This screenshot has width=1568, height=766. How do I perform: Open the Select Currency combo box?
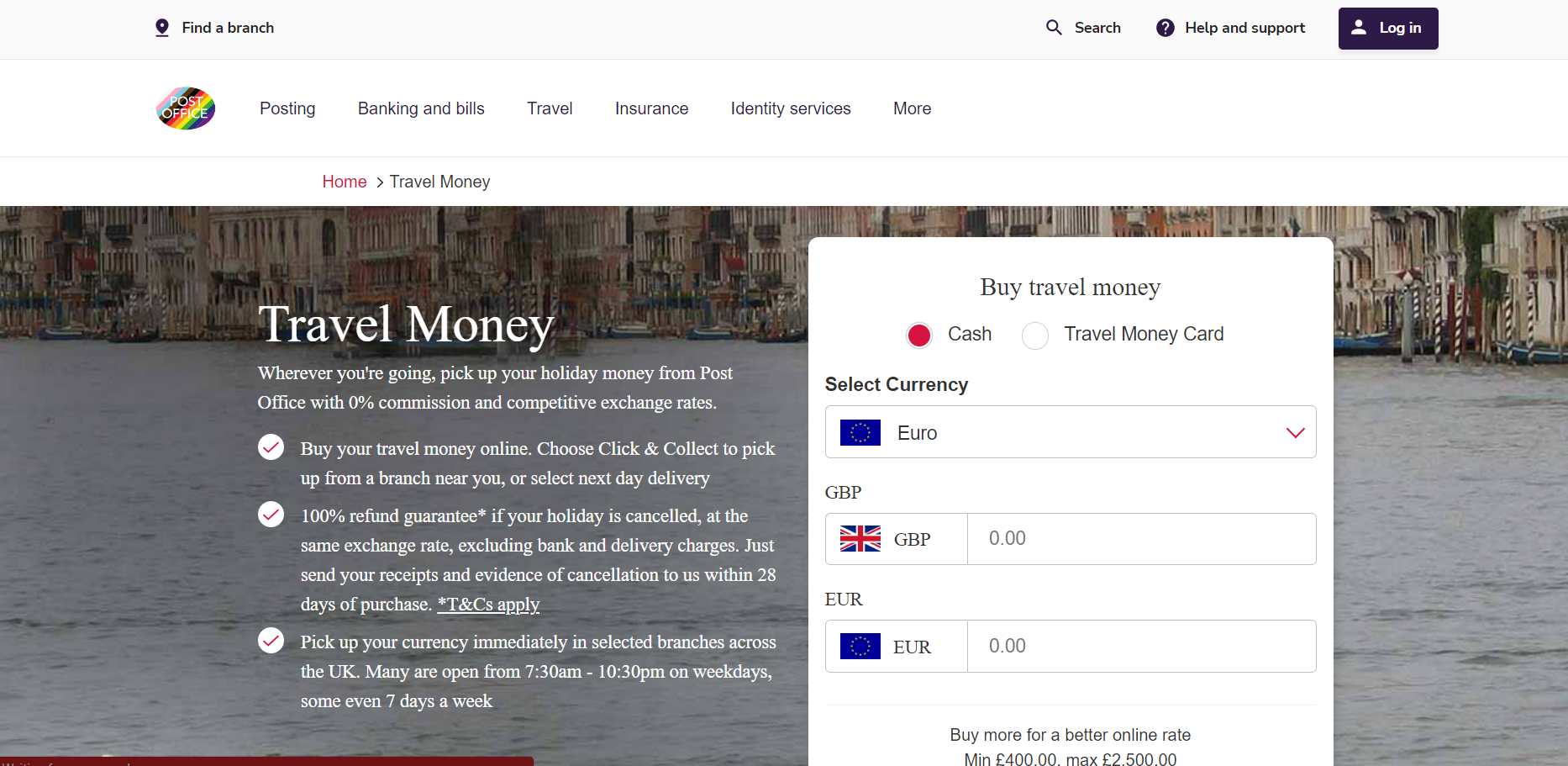[x=1071, y=432]
